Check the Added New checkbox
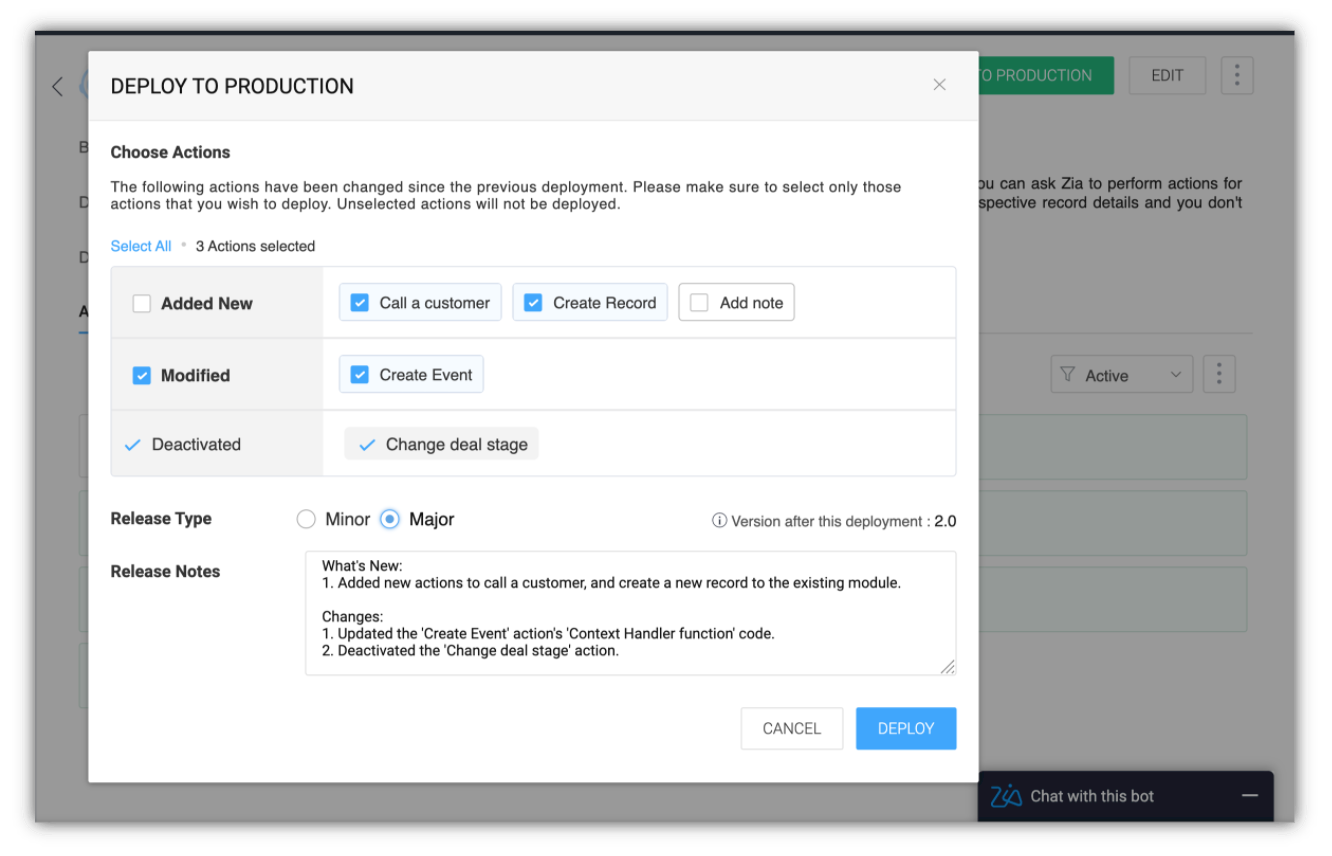This screenshot has width=1332, height=856. 142,303
